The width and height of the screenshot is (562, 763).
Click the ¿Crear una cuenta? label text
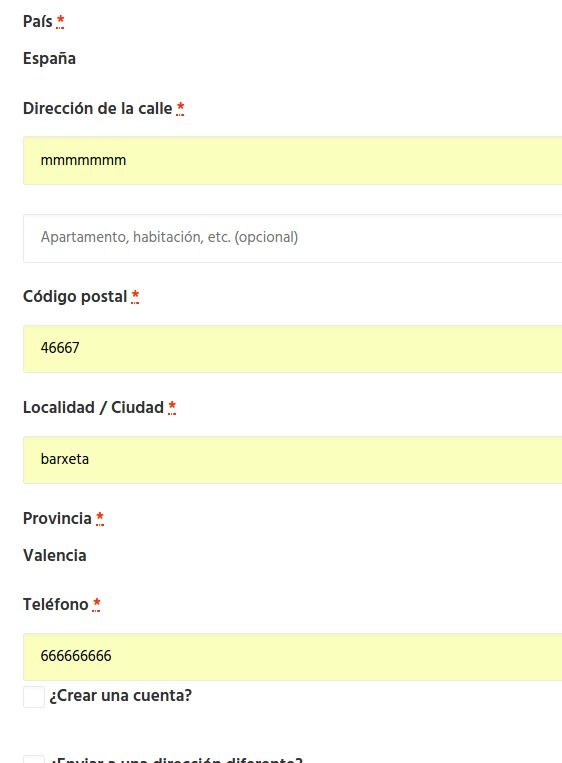coord(121,696)
